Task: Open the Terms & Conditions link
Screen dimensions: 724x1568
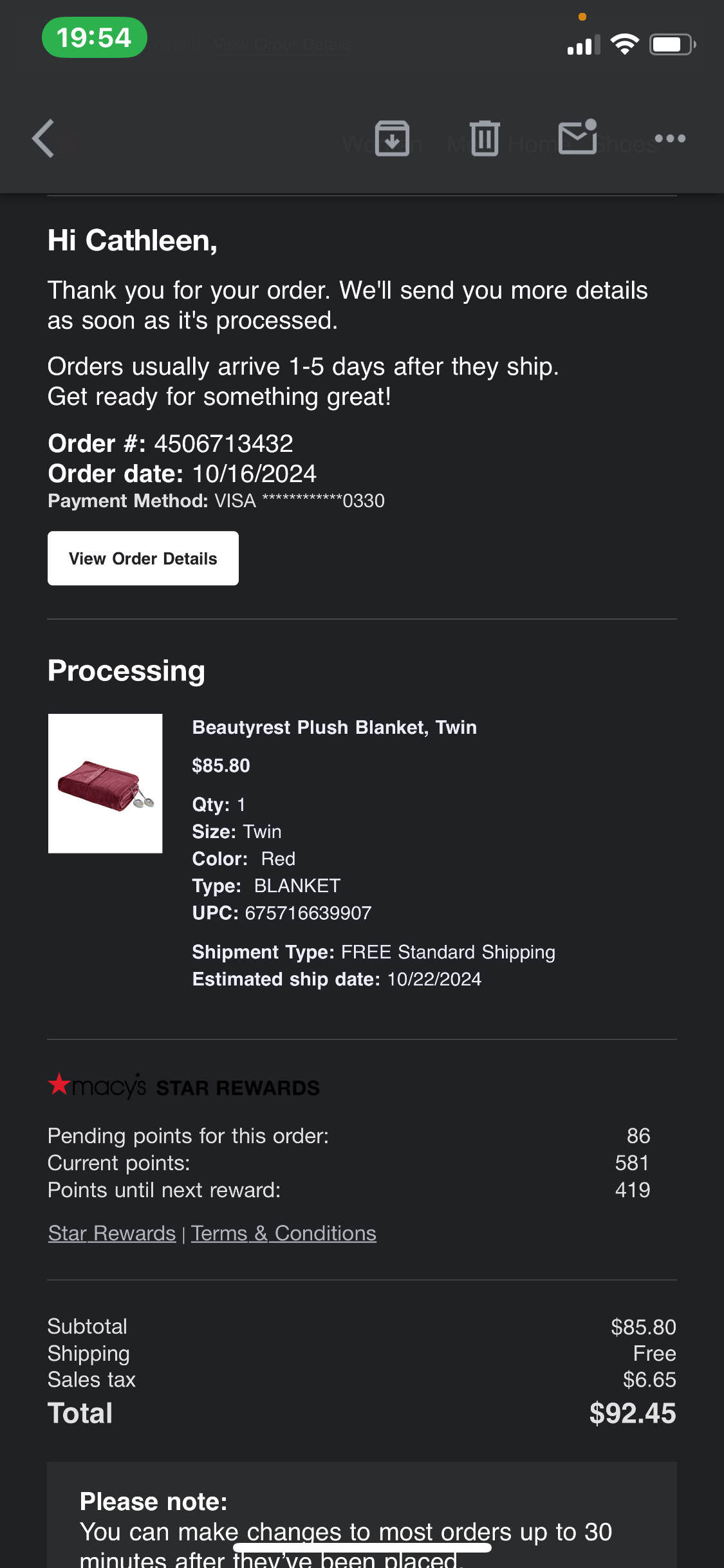Action: click(284, 1233)
